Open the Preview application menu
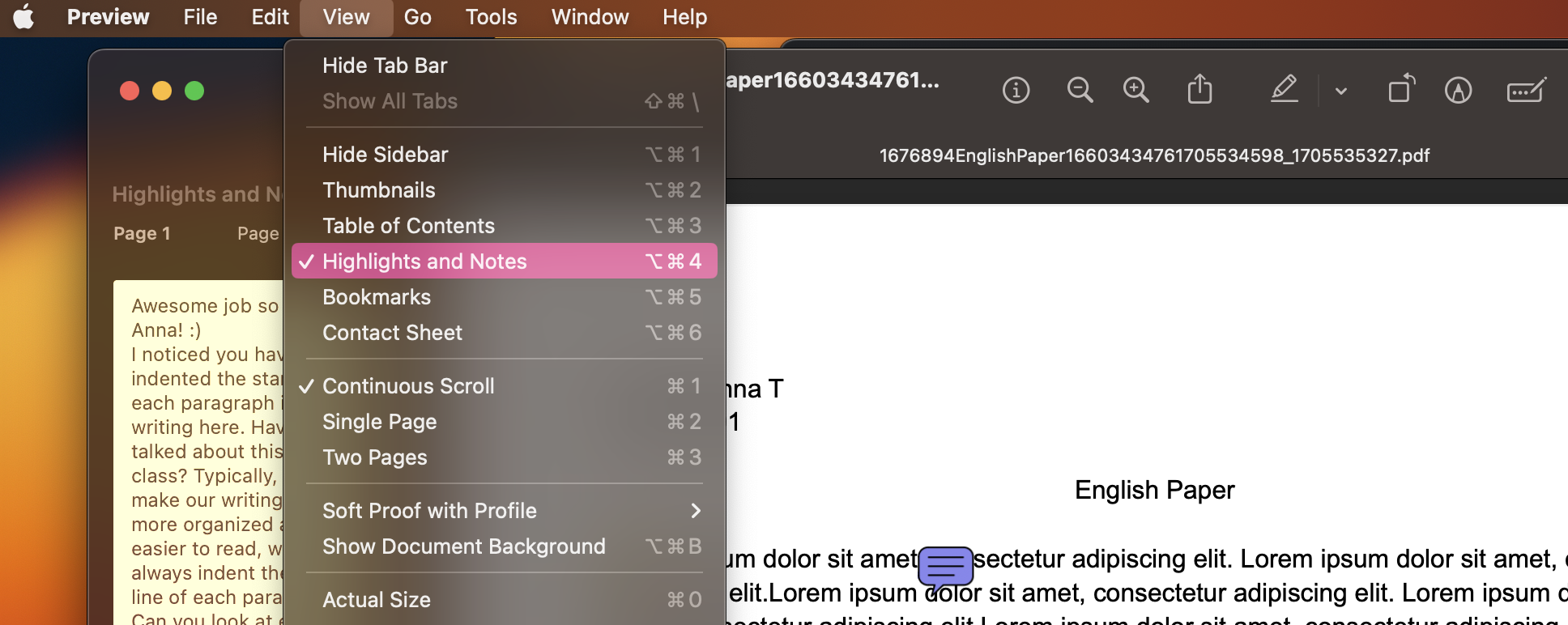Viewport: 1568px width, 625px height. (x=108, y=17)
